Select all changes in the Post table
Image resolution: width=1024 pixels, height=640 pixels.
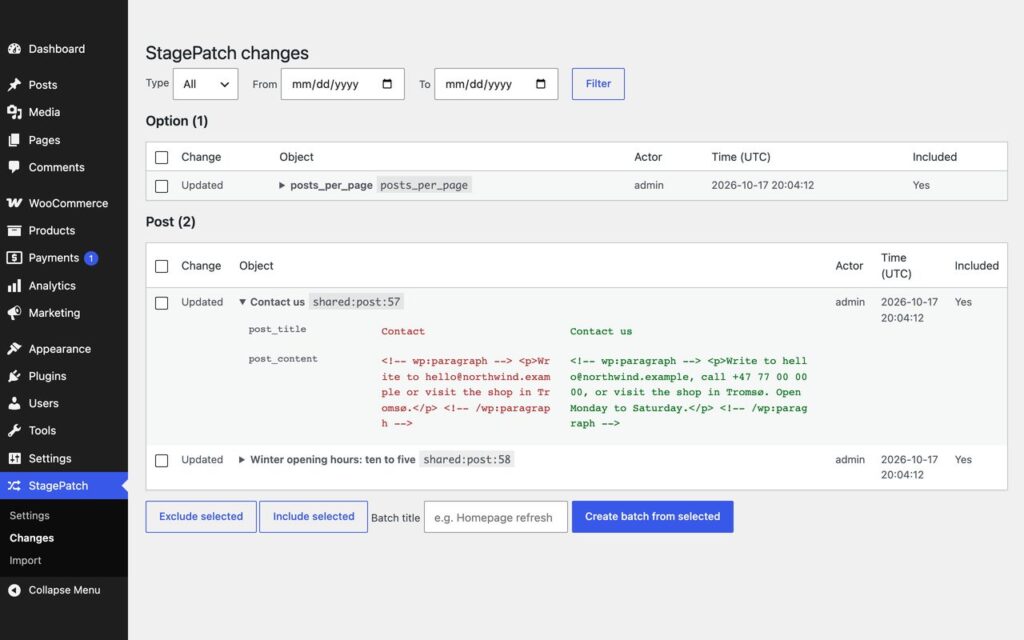pos(161,266)
